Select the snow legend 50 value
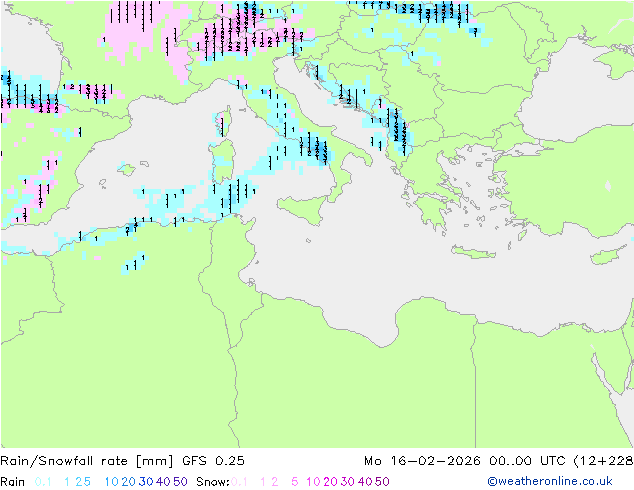 tap(382, 482)
